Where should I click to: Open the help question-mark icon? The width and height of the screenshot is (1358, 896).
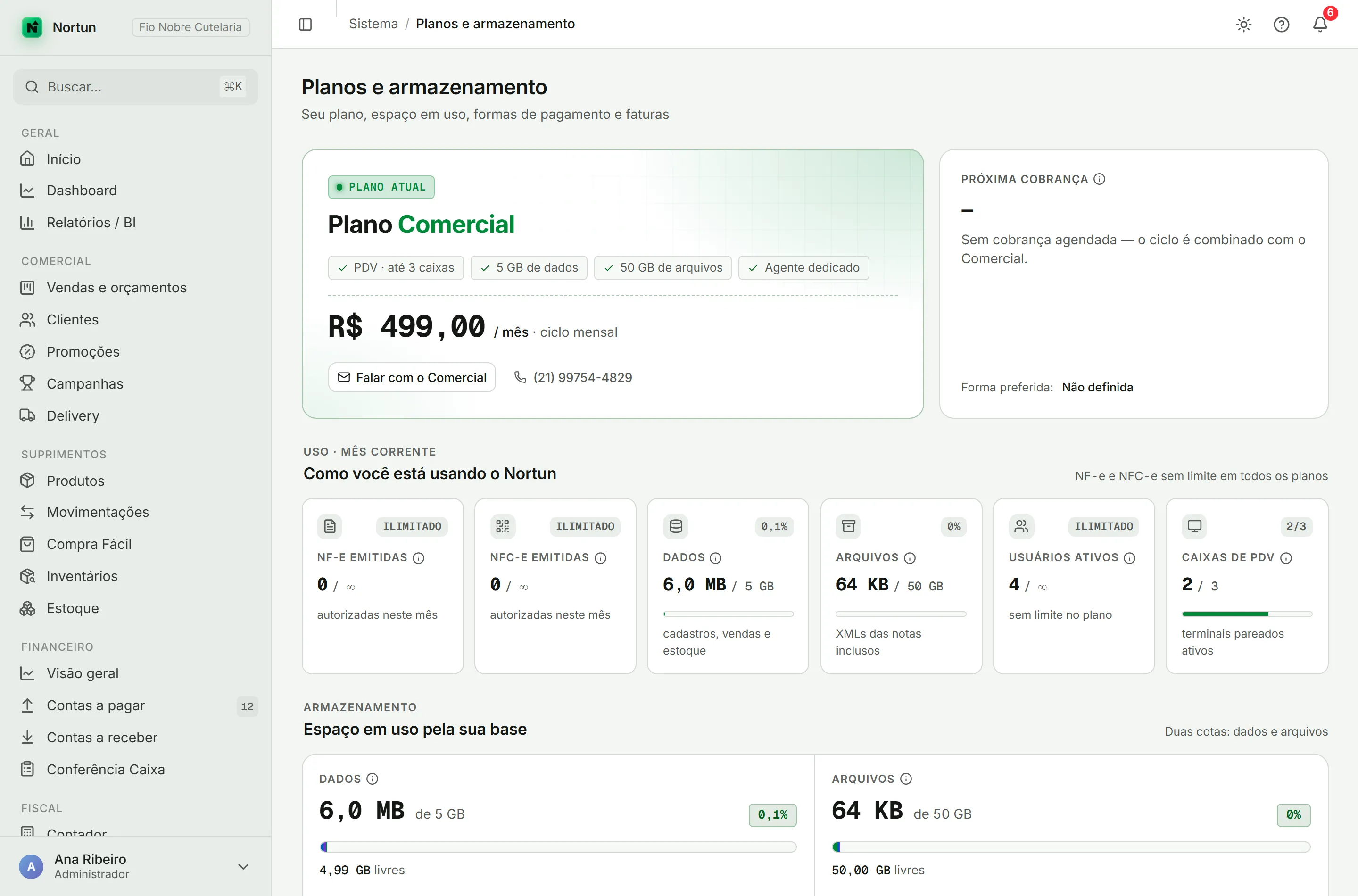click(x=1282, y=24)
